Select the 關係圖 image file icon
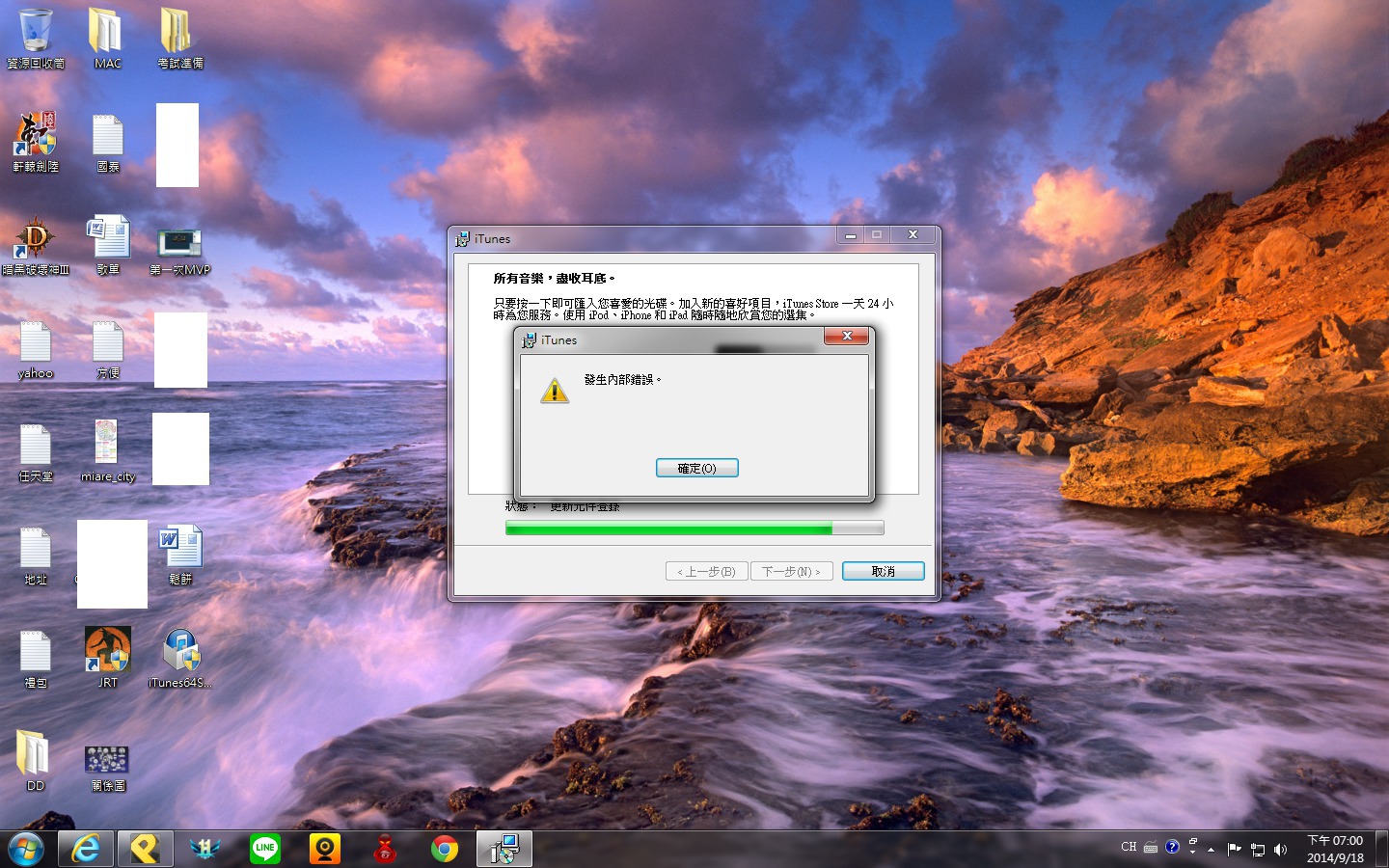Viewport: 1389px width, 868px height. coord(107,767)
